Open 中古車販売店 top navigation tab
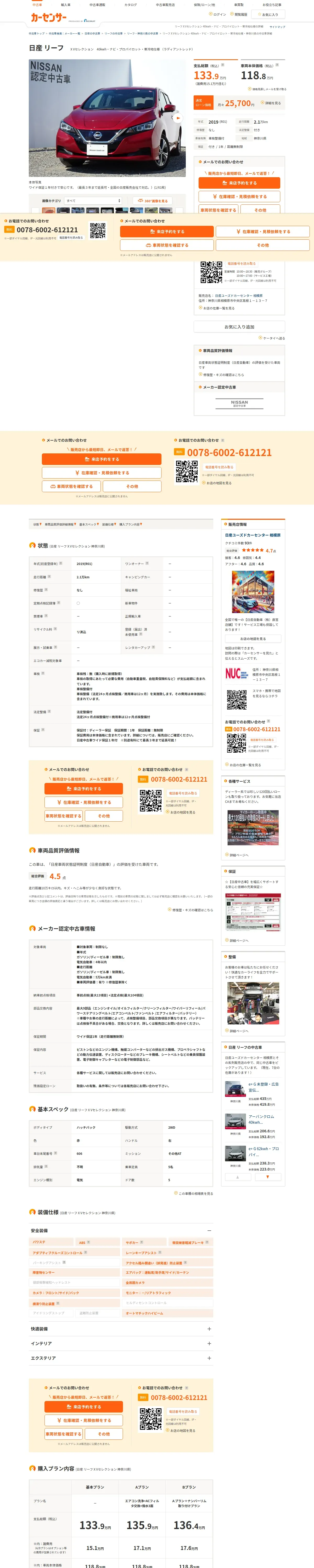The image size is (314, 1568). point(165,5)
